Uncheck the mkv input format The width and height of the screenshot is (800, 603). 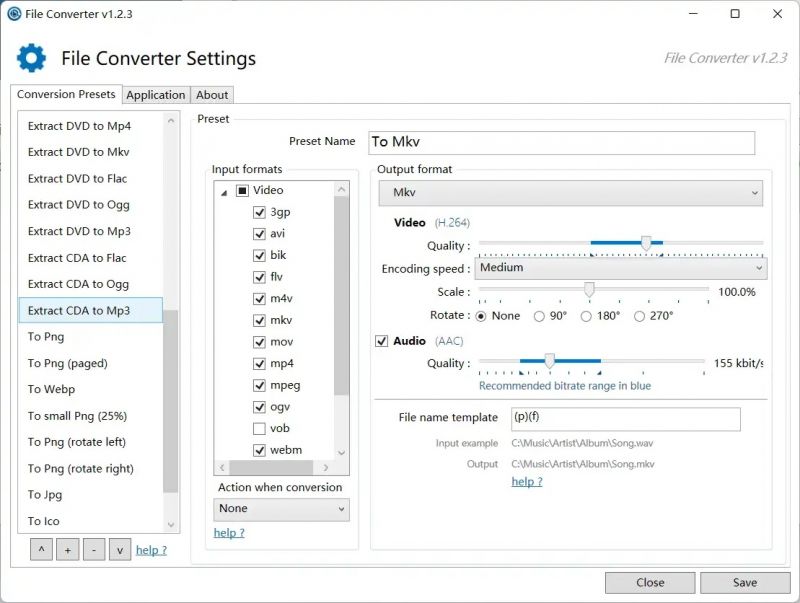click(259, 320)
